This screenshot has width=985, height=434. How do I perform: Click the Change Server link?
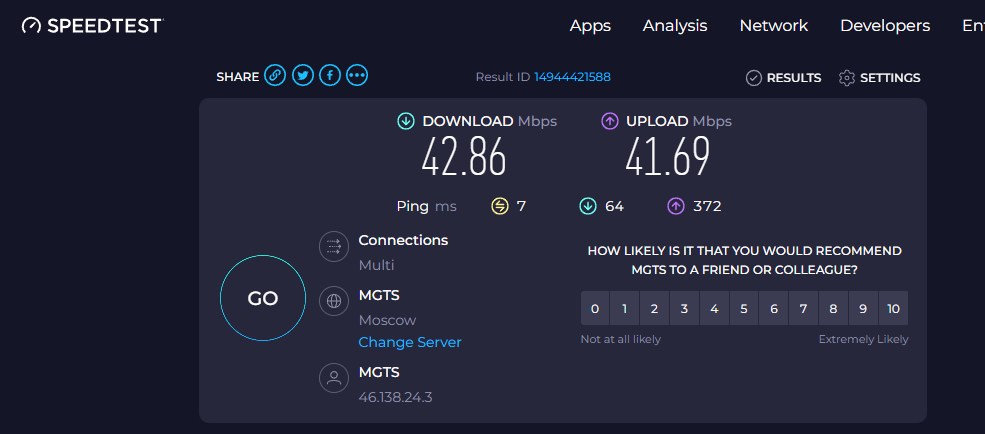pyautogui.click(x=410, y=342)
